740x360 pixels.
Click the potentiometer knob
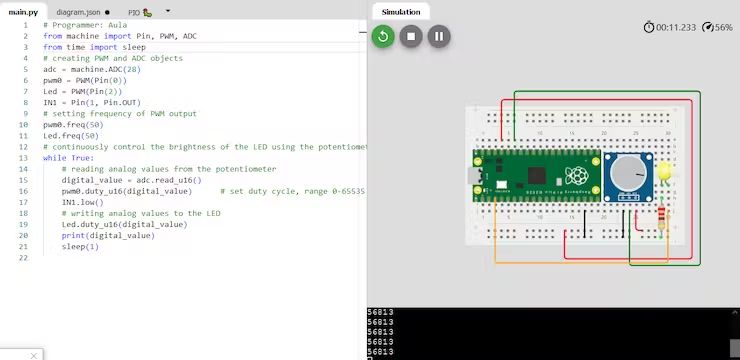627,172
